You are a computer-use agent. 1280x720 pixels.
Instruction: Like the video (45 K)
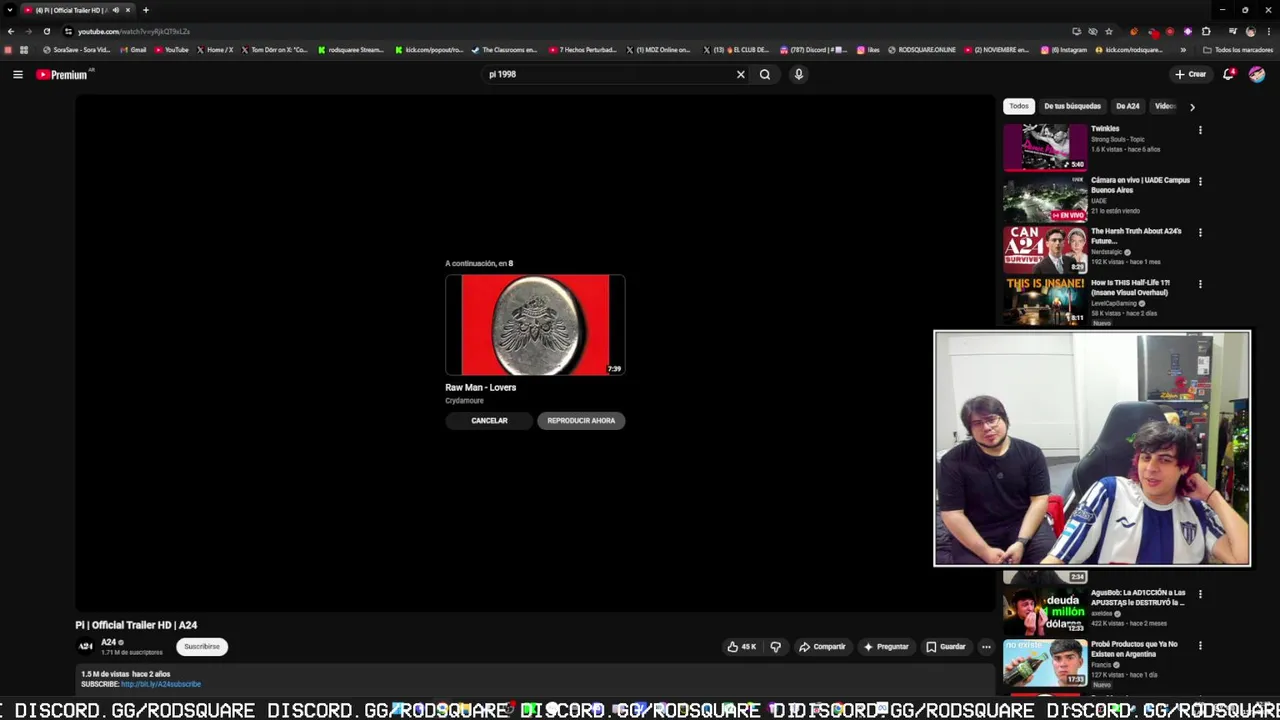741,647
